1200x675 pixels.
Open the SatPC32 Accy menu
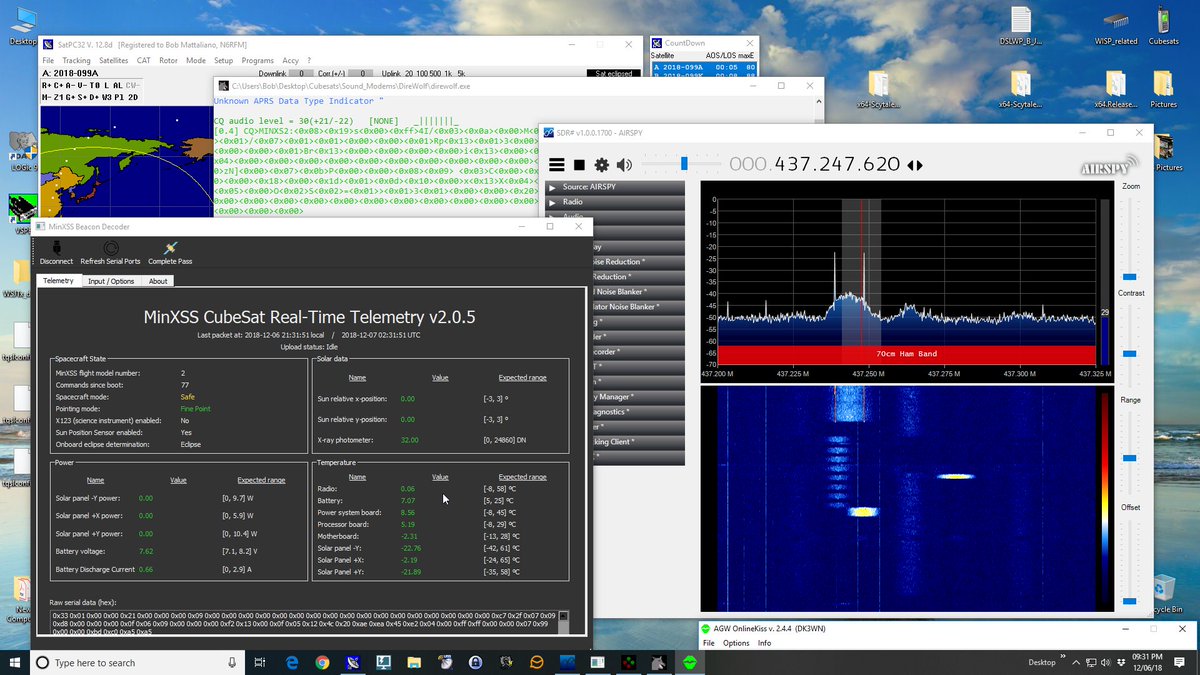[290, 60]
